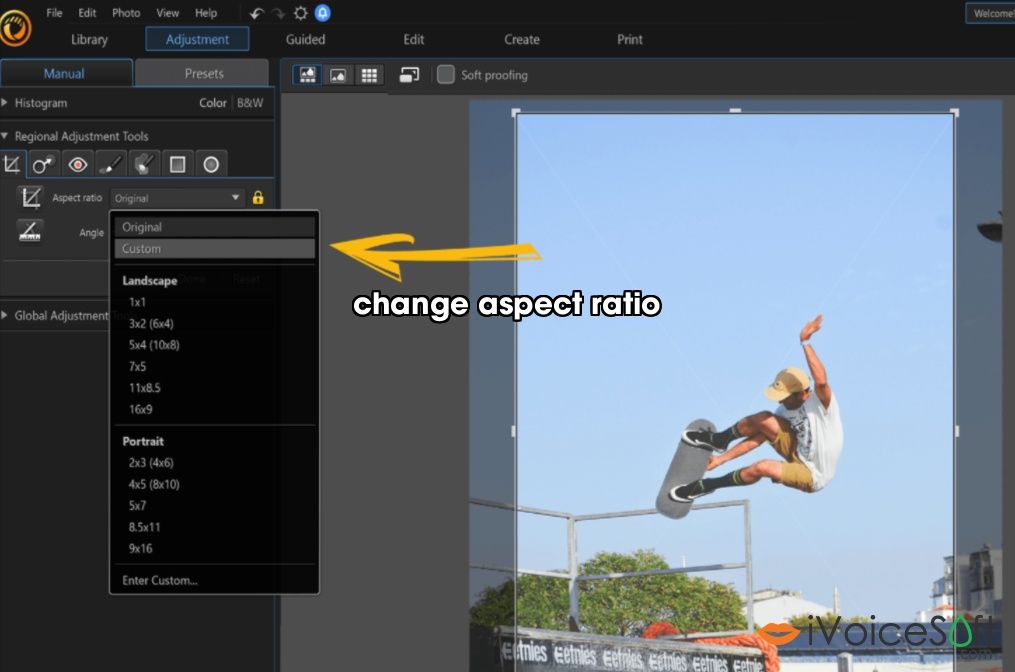Select the Red-Eye Removal tool
This screenshot has width=1015, height=672.
(x=78, y=164)
